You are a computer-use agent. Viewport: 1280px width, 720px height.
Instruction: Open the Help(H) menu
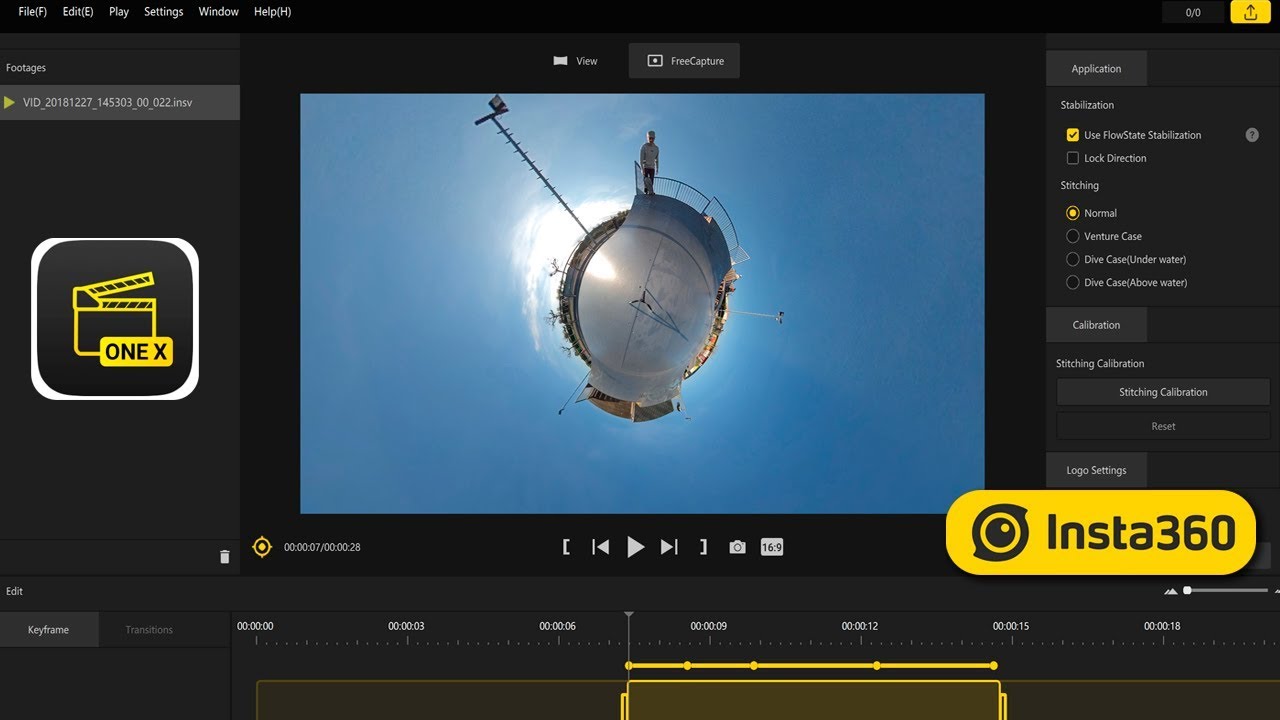pyautogui.click(x=272, y=12)
